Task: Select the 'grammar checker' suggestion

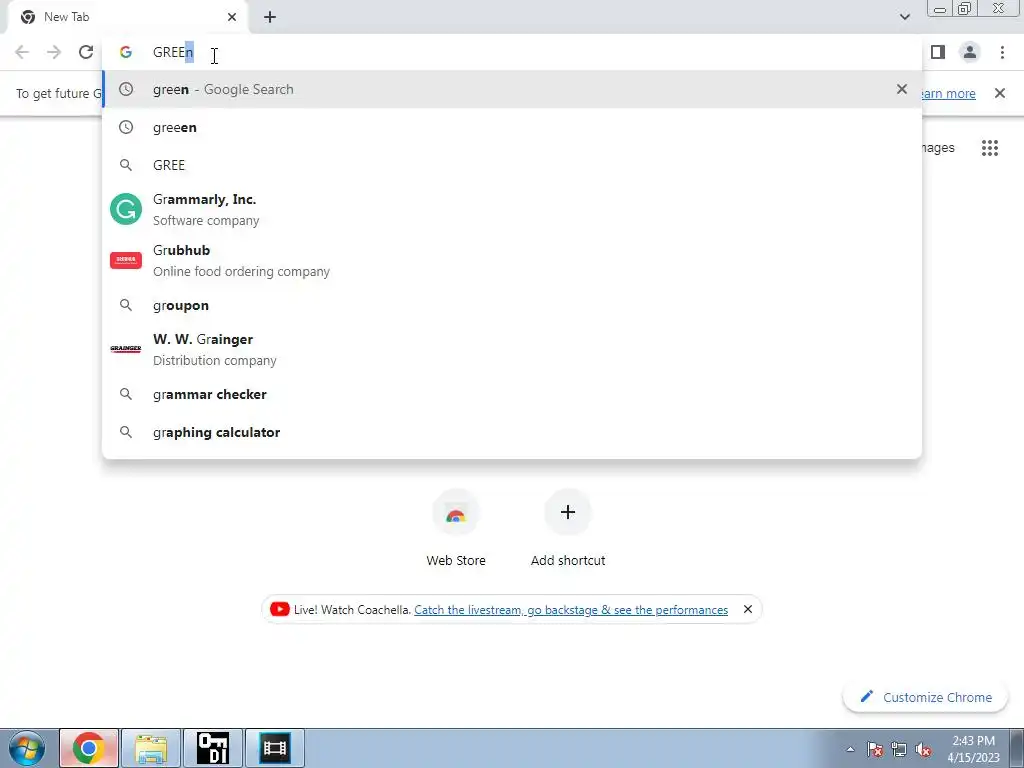Action: pyautogui.click(x=512, y=394)
